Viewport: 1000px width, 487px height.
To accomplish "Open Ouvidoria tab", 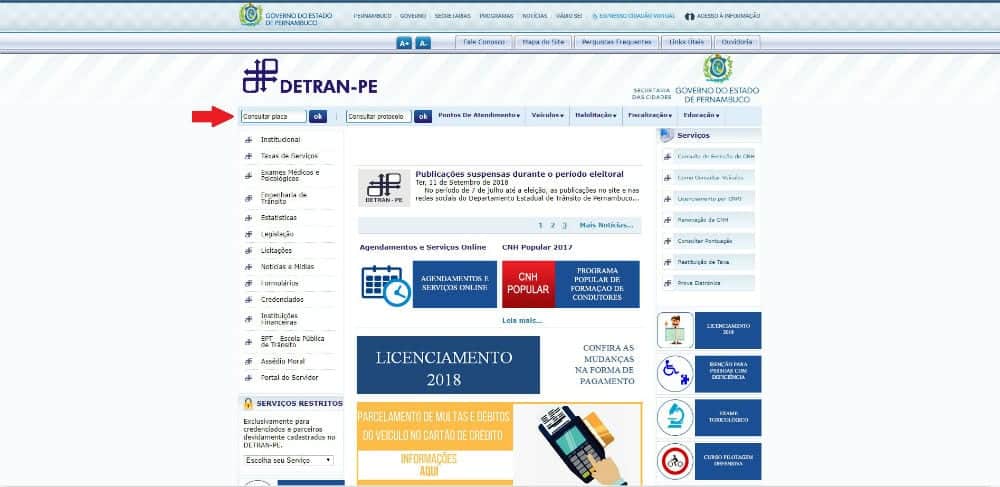I will (x=737, y=42).
